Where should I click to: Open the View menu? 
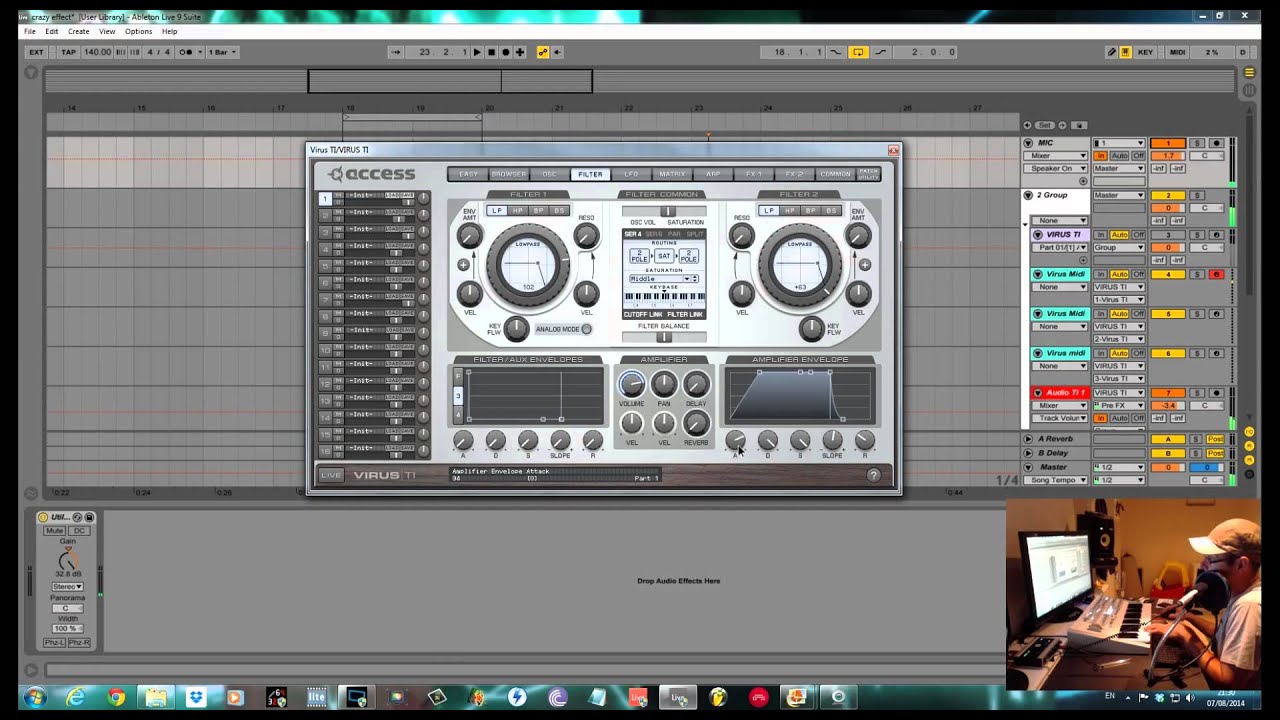(x=107, y=31)
